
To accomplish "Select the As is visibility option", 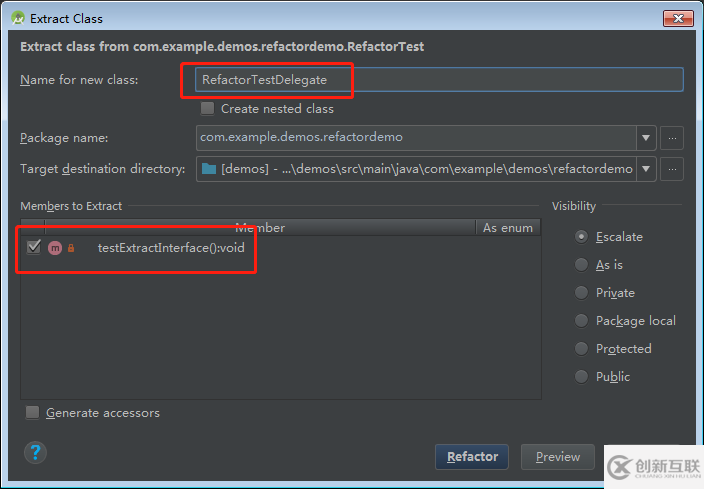I will (x=581, y=265).
